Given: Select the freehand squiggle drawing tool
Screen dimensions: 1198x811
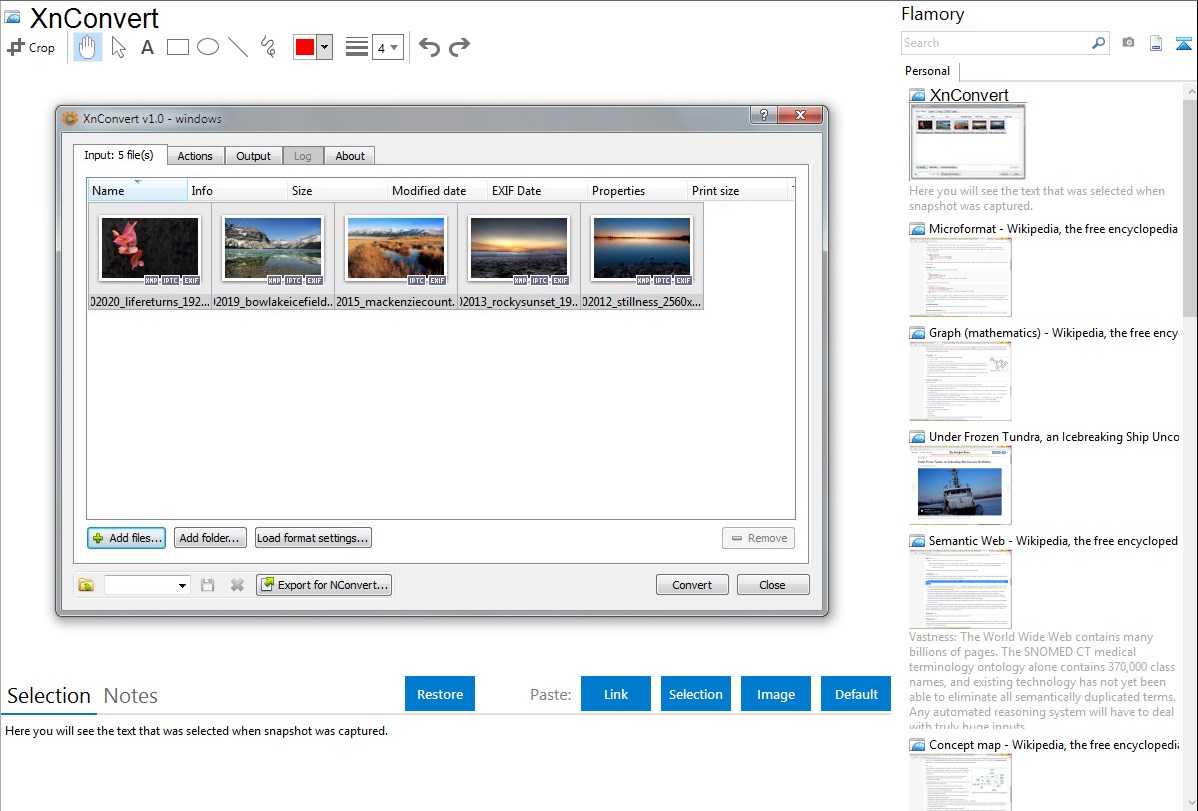Looking at the screenshot, I should tap(268, 47).
